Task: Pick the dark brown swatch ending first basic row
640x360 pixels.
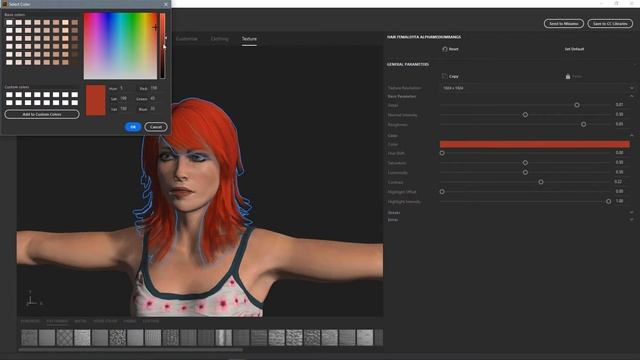Action: 75,22
